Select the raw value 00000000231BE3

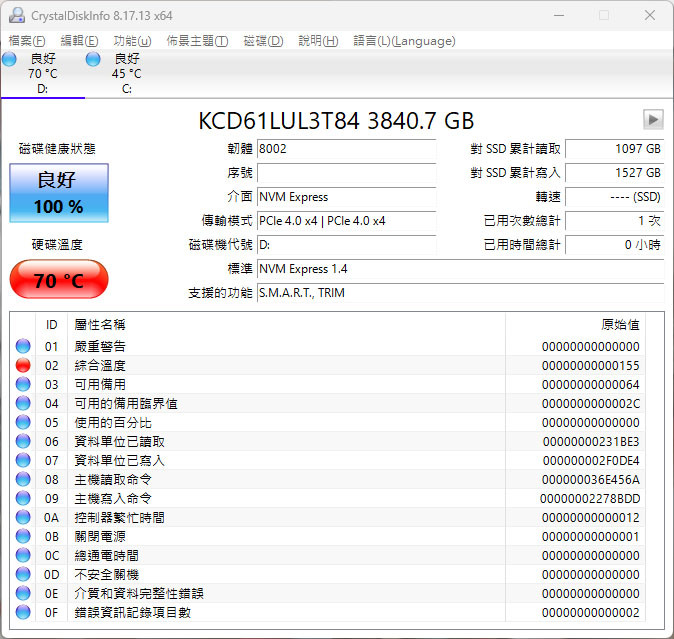click(591, 442)
